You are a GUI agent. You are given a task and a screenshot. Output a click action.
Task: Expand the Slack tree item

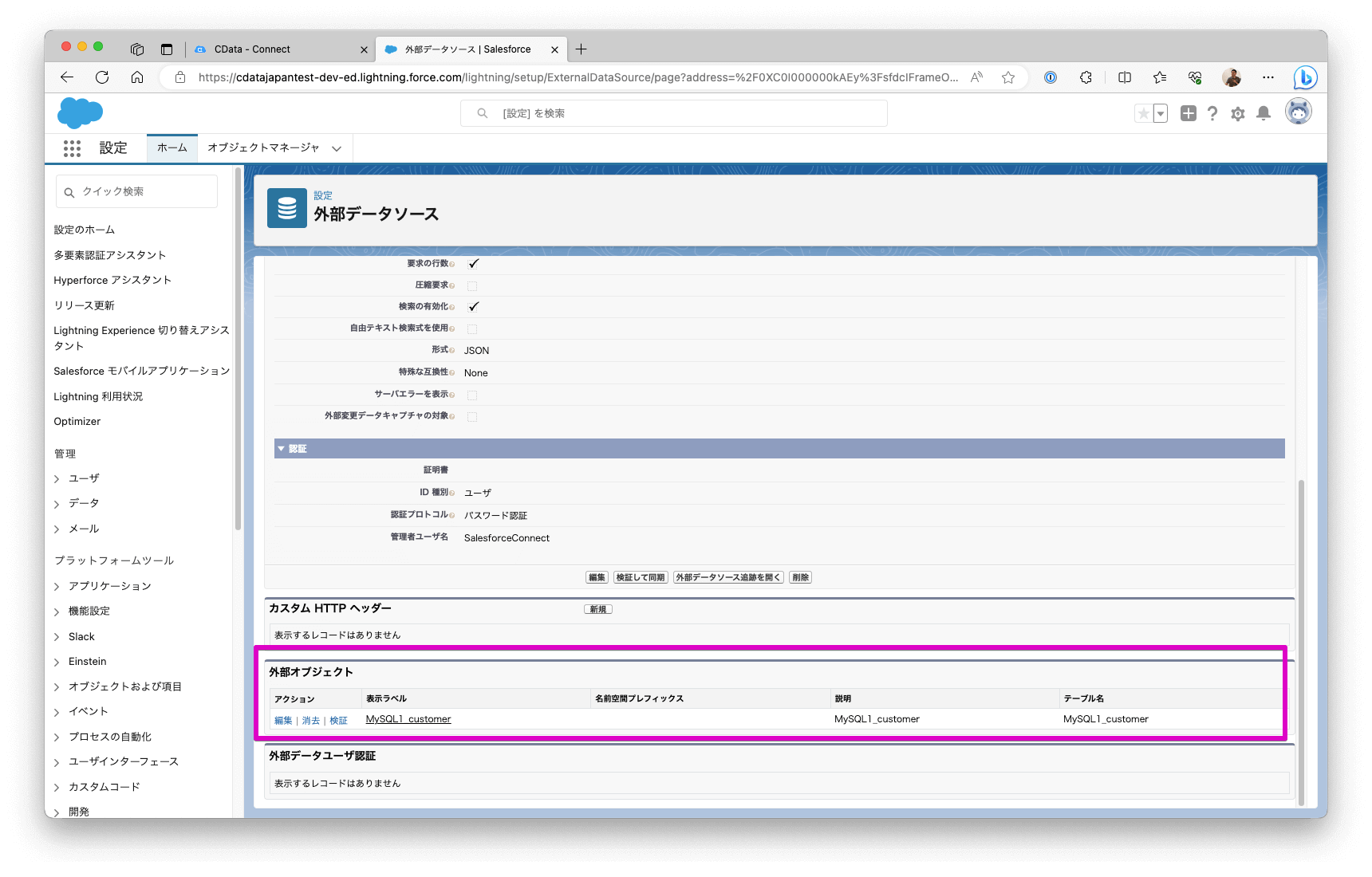(x=57, y=637)
